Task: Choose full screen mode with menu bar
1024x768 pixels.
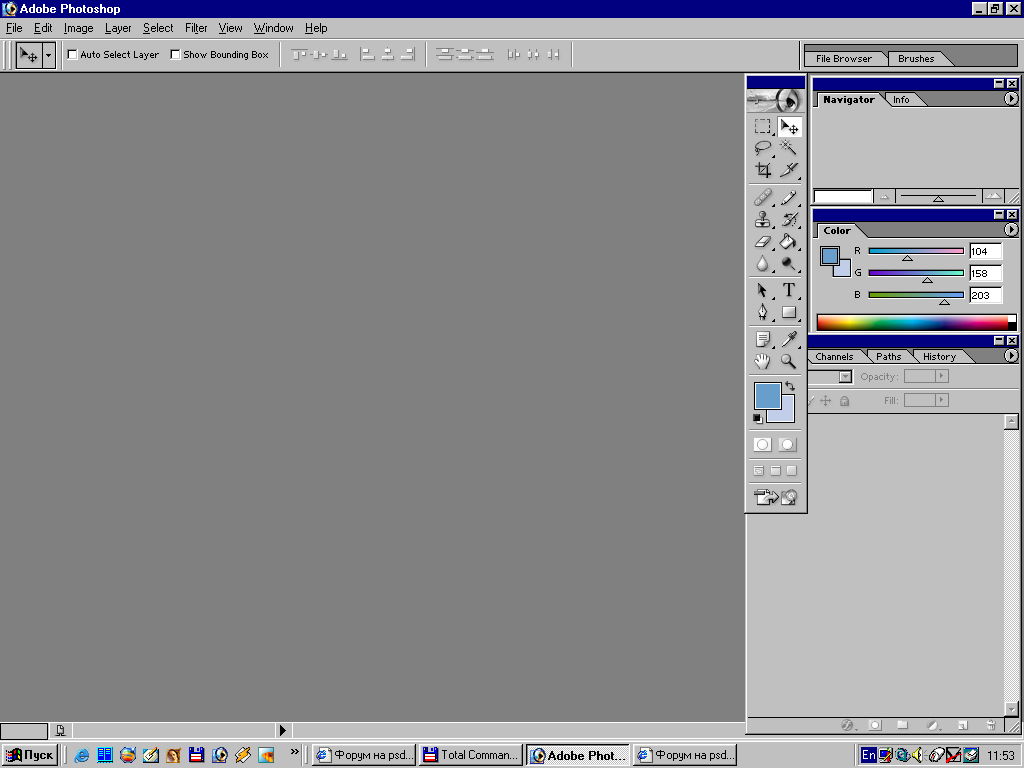Action: (x=775, y=471)
